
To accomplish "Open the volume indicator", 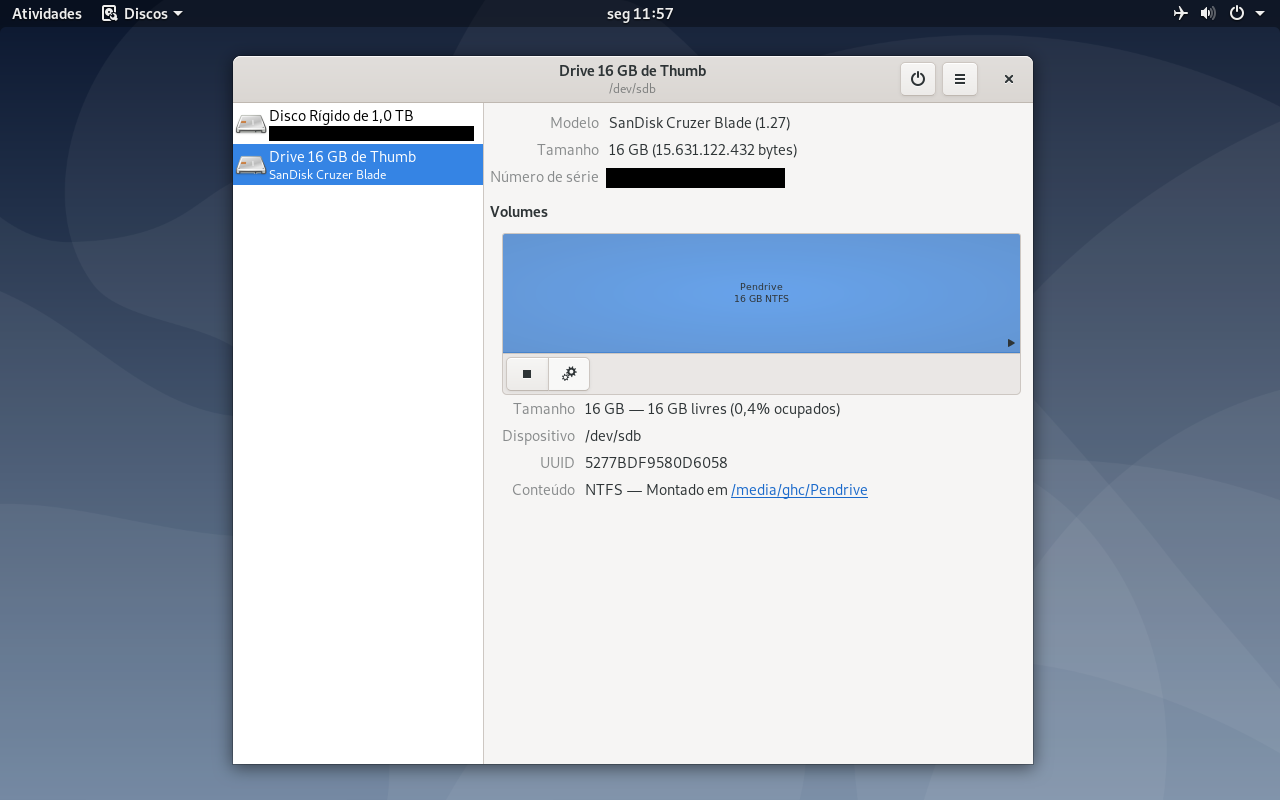I will 1208,13.
